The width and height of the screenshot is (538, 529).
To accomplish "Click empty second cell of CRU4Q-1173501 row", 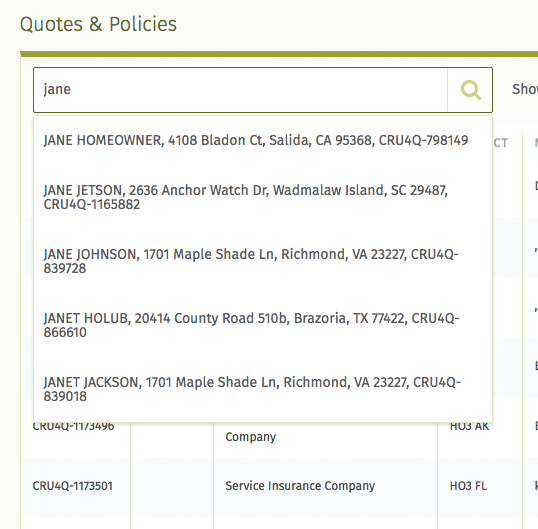I will coord(172,486).
